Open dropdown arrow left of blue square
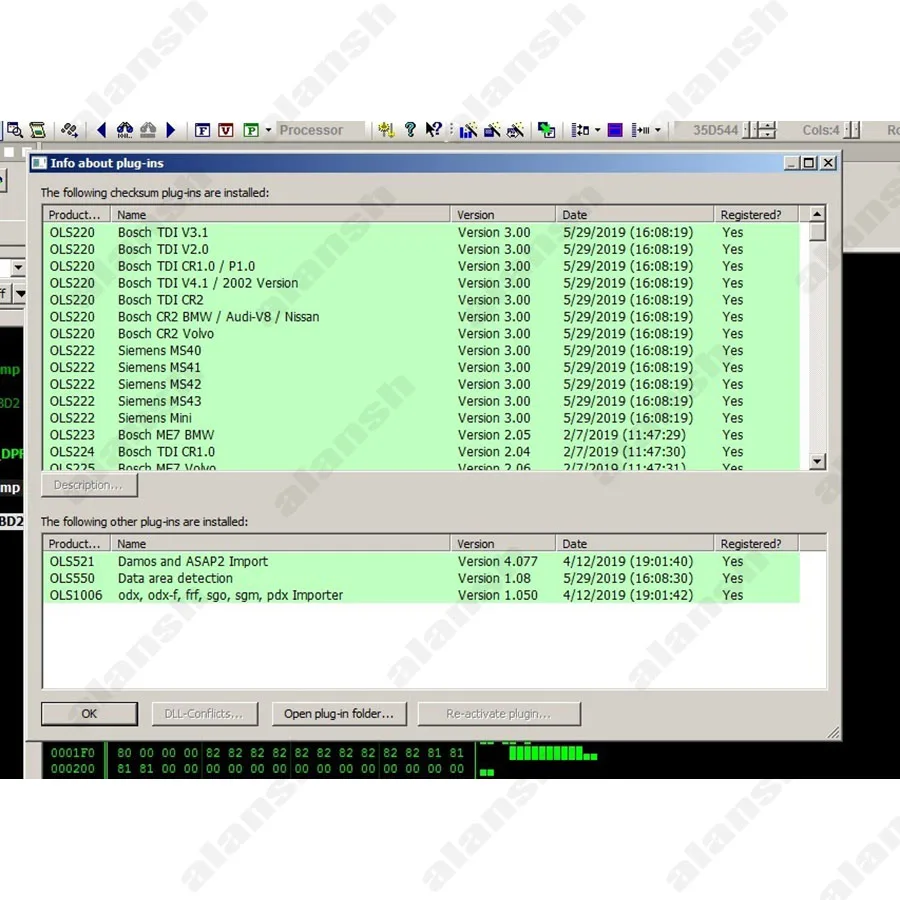The height and width of the screenshot is (900, 900). tap(598, 130)
